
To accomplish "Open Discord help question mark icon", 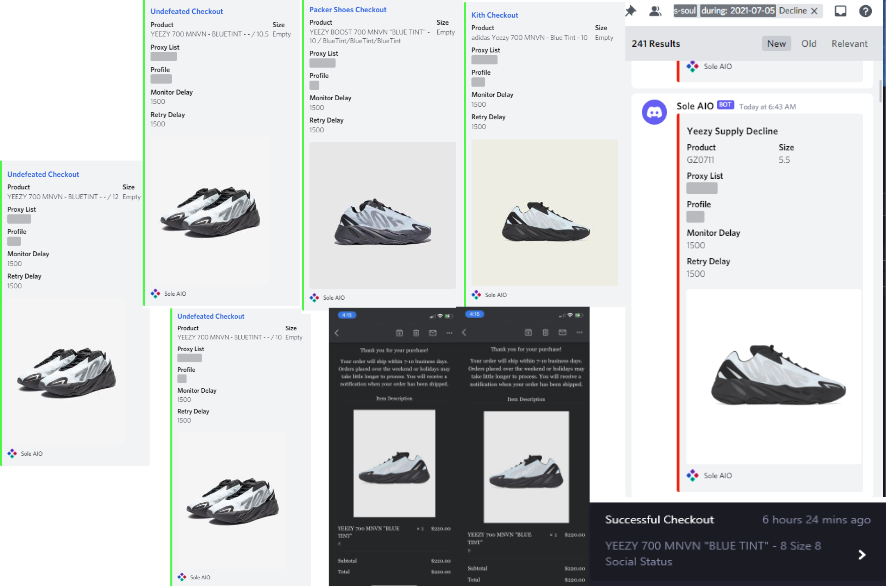I will tap(865, 11).
